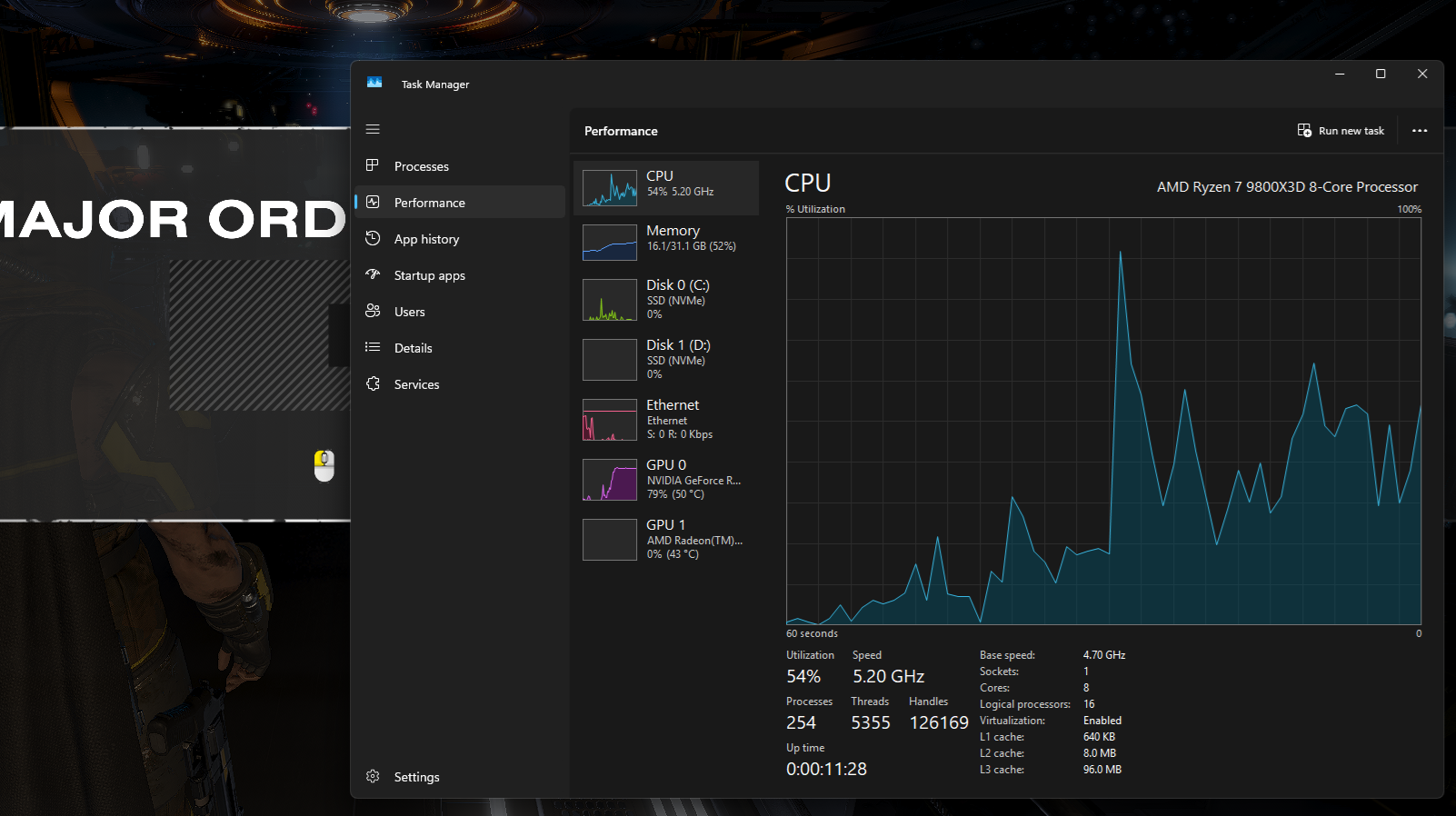Viewport: 1456px width, 816px height.
Task: Open the three-dot more options menu
Action: (1420, 131)
